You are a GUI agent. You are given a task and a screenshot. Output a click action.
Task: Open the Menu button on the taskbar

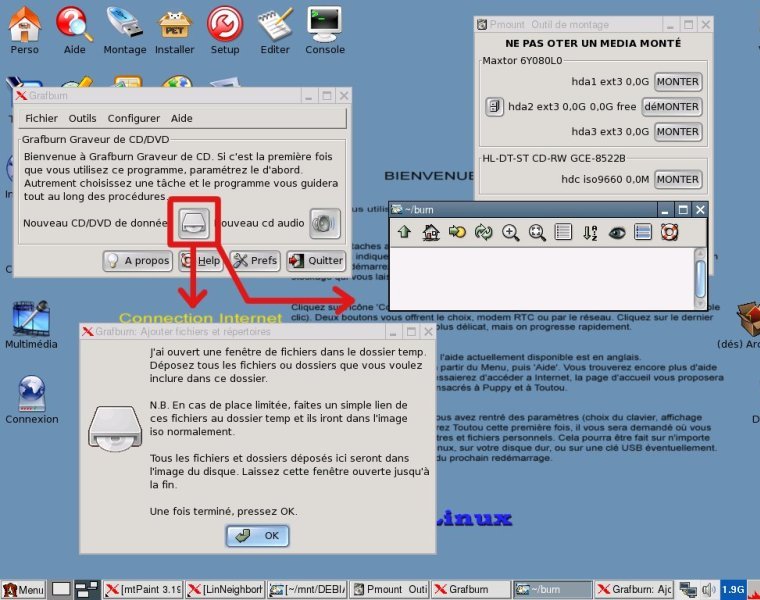pos(23,590)
